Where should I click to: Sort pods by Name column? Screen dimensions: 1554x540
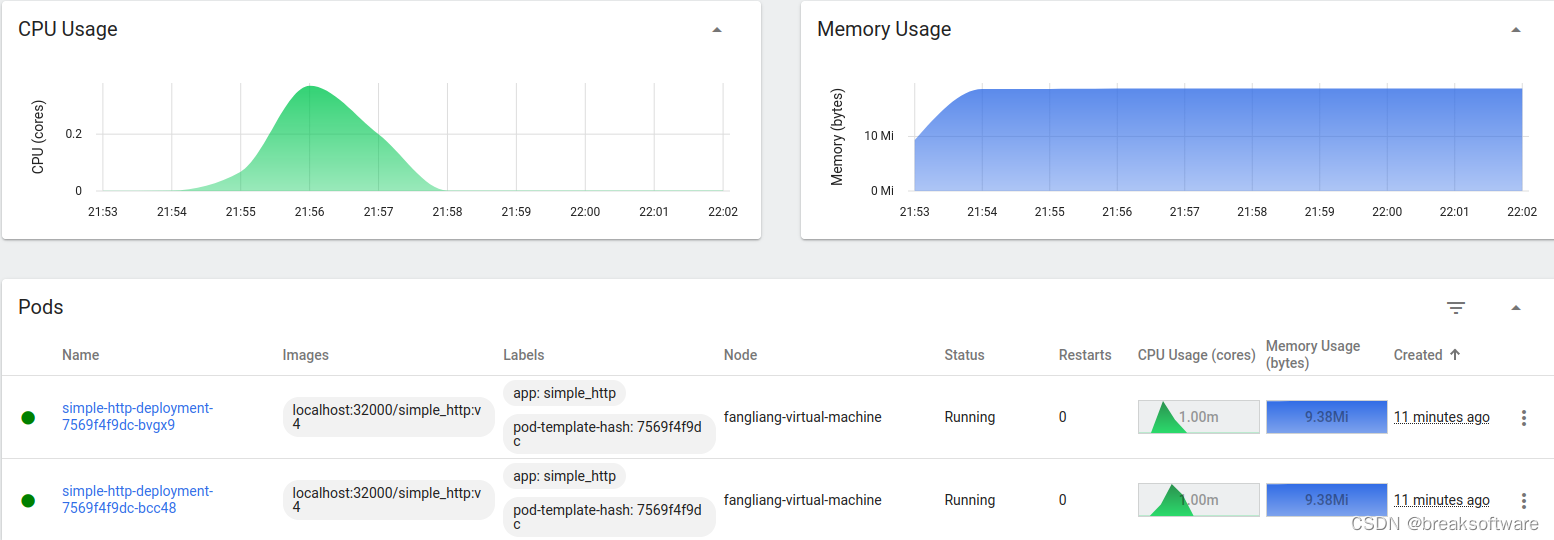(80, 355)
